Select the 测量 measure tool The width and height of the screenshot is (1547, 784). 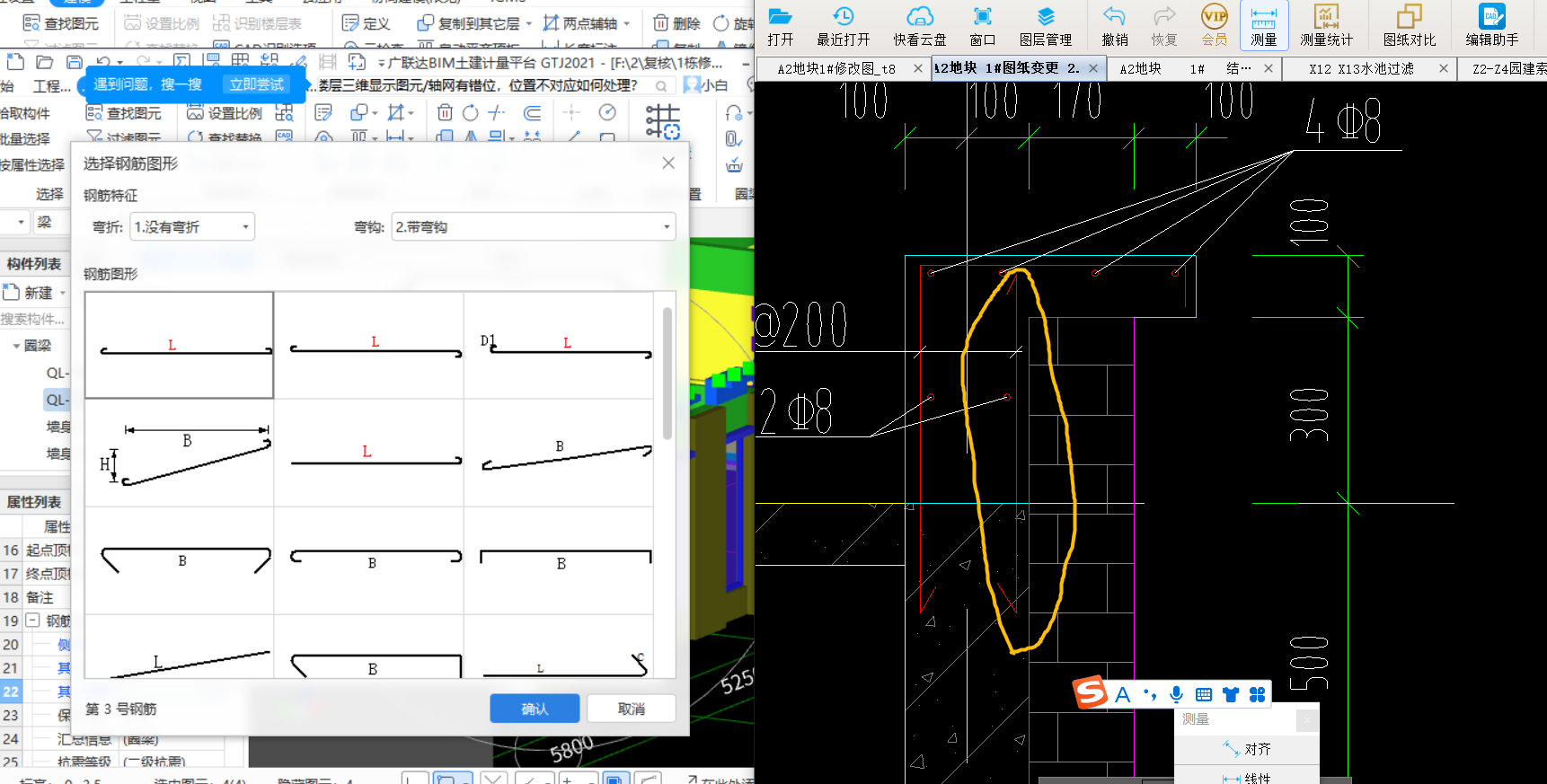1263,26
